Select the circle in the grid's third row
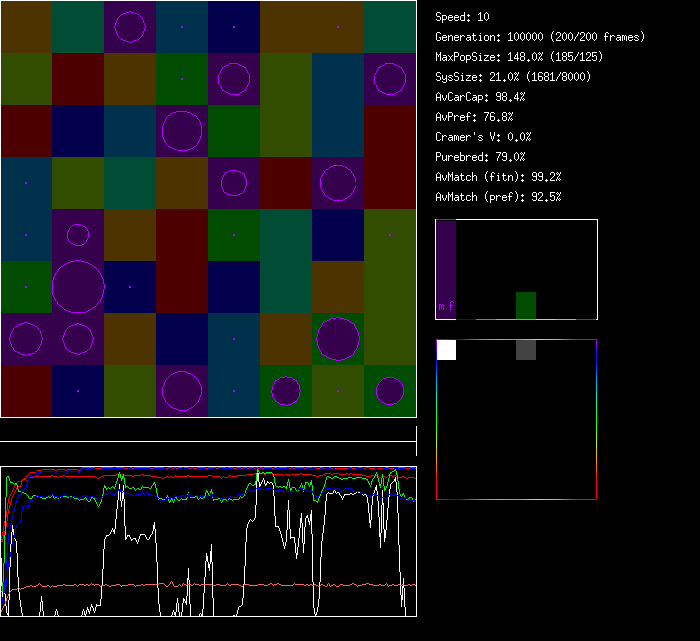700x641 pixels. [x=181, y=131]
